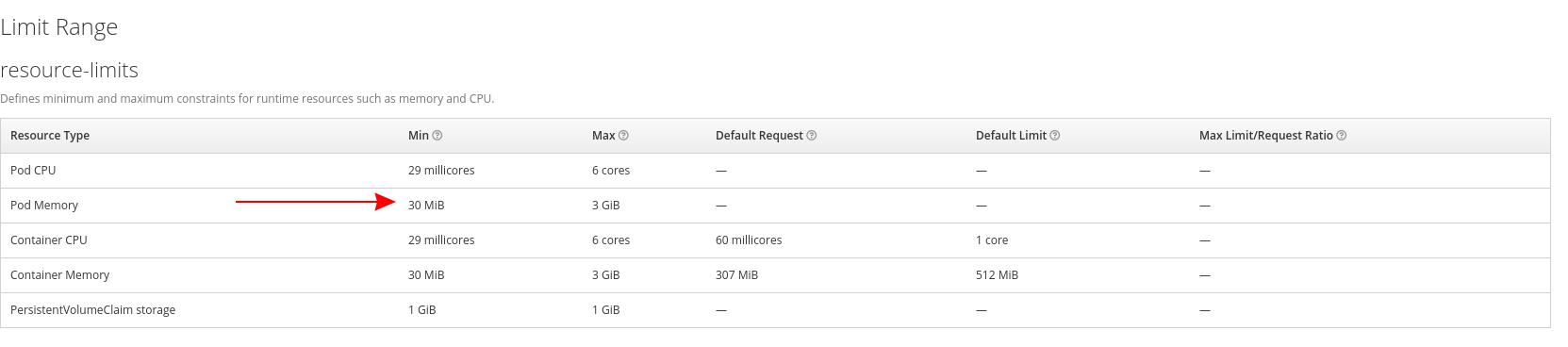Image resolution: width=1568 pixels, height=347 pixels.
Task: Select the Resource Type column header
Action: 50,136
